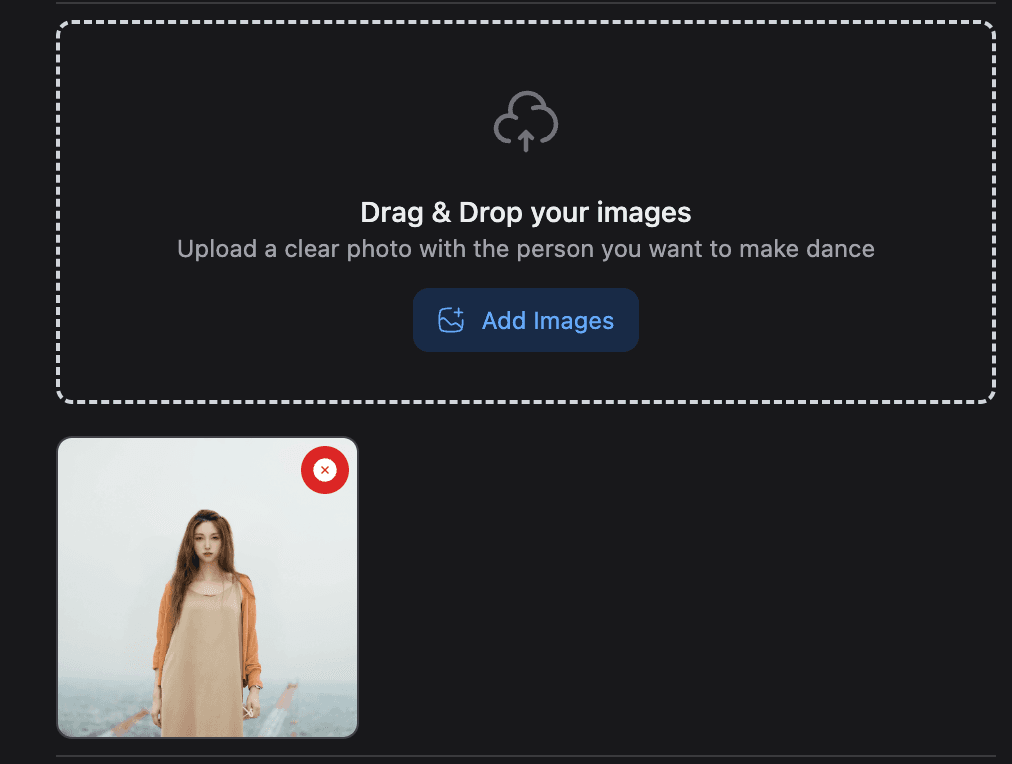Image resolution: width=1012 pixels, height=764 pixels.
Task: Click the upload instruction subtitle text
Action: 525,248
